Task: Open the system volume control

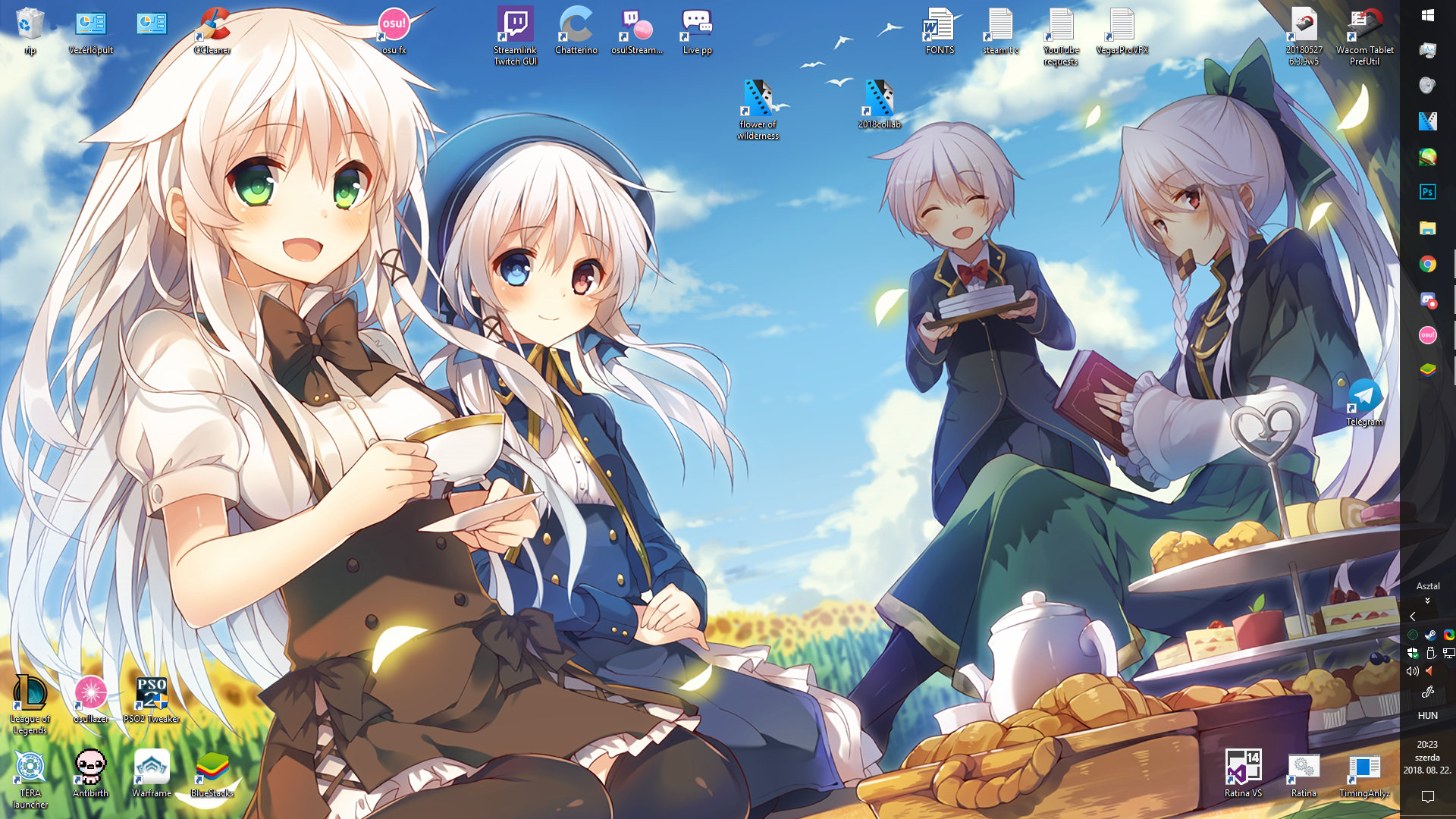Action: point(1412,671)
